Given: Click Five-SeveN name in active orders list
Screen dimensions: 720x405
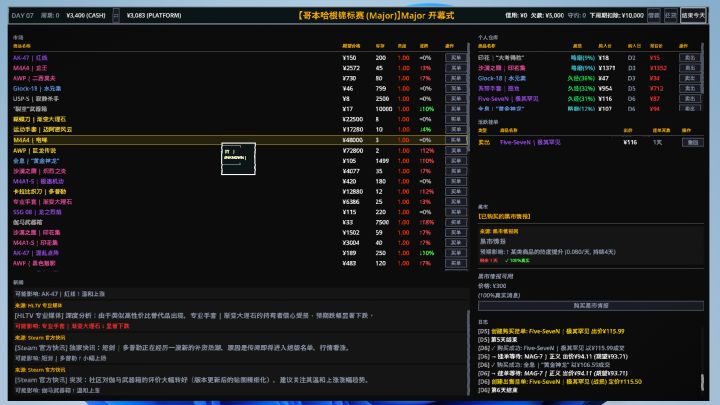Looking at the screenshot, I should (x=530, y=142).
